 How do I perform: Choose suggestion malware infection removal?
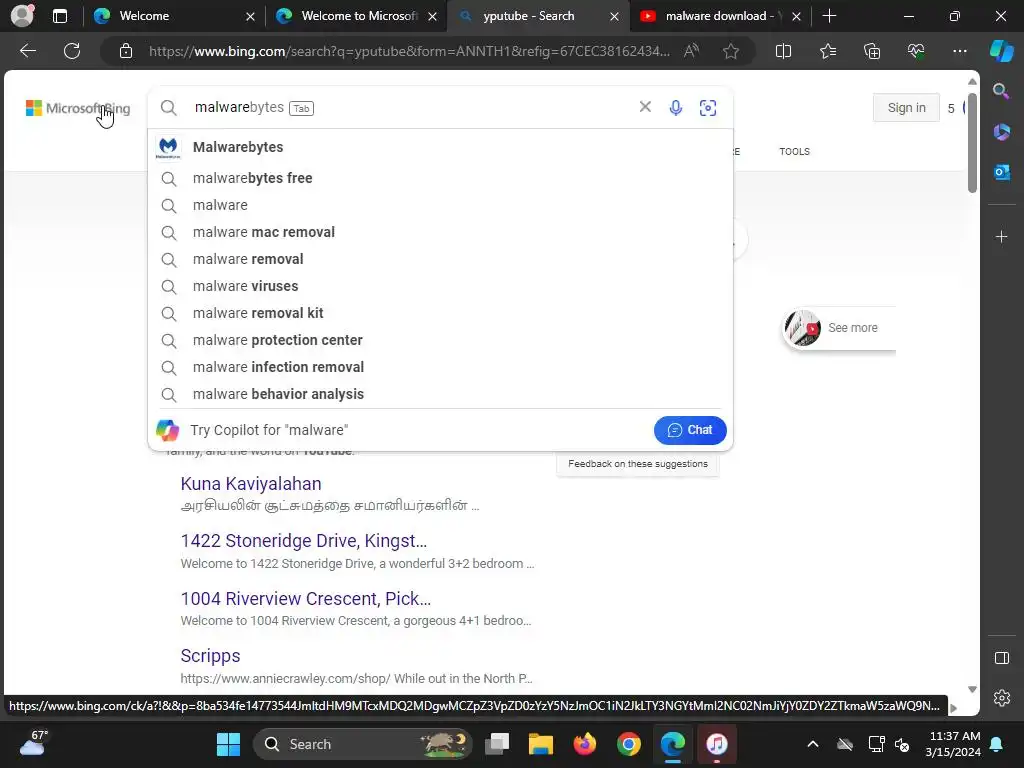pos(441,367)
